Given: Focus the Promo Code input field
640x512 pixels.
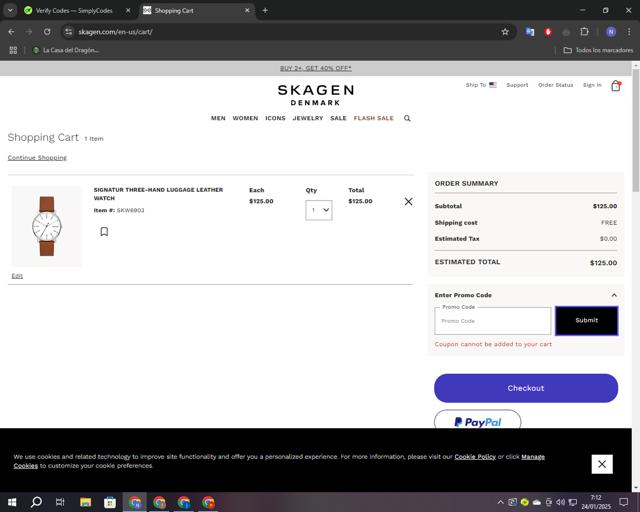Looking at the screenshot, I should [493, 321].
